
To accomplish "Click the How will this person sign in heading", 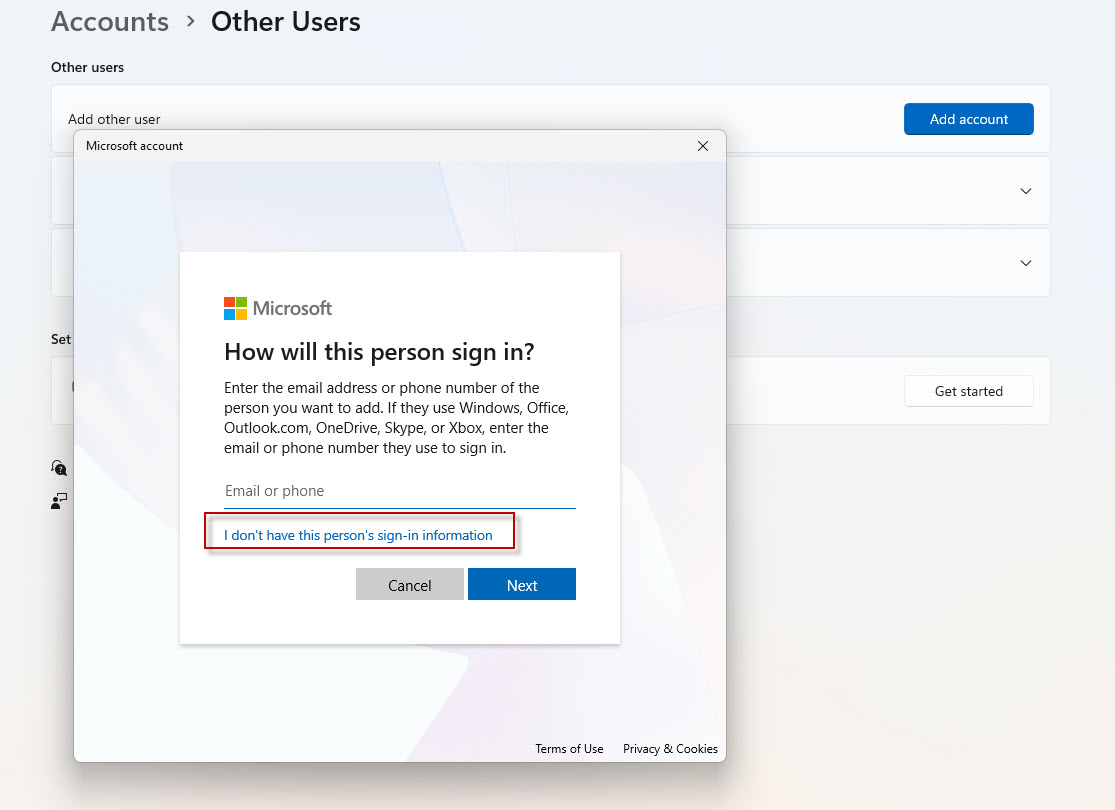I will [379, 351].
